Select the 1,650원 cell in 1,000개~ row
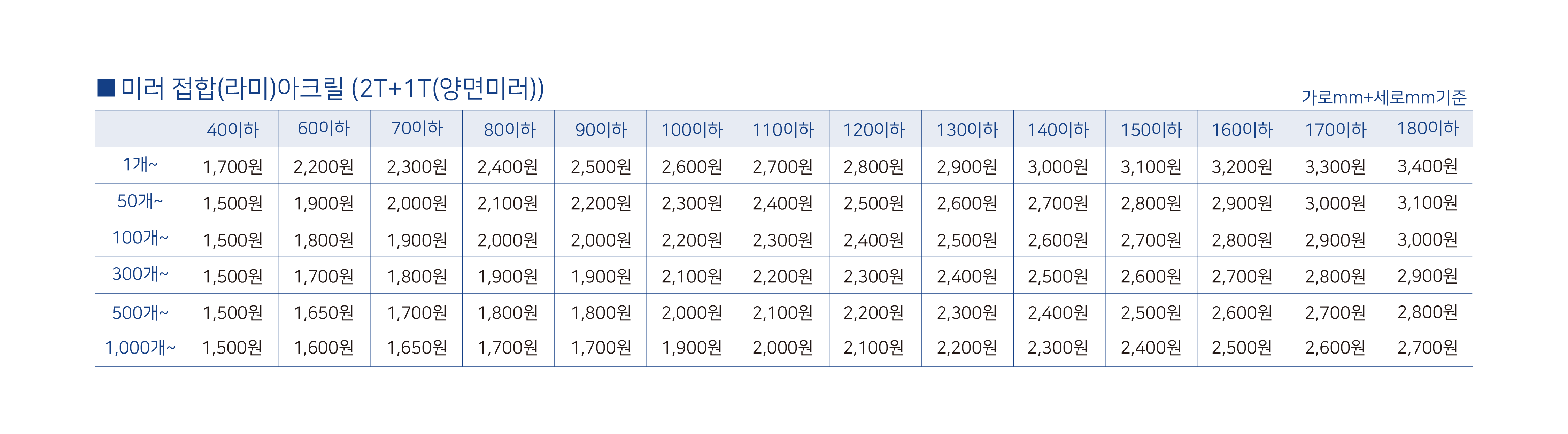Viewport: 1568px width, 434px height. [417, 348]
